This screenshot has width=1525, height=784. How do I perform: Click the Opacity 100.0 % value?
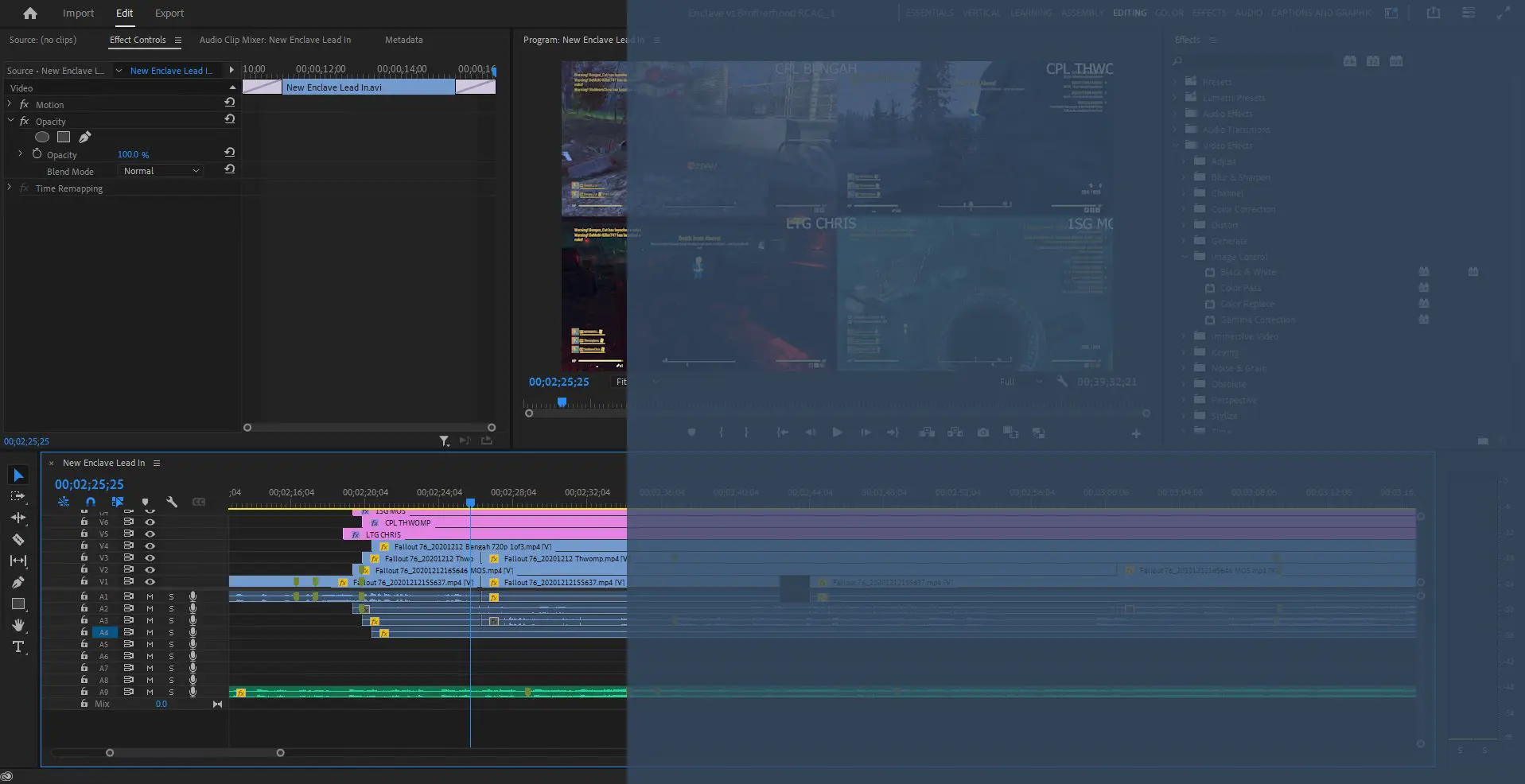(x=133, y=154)
